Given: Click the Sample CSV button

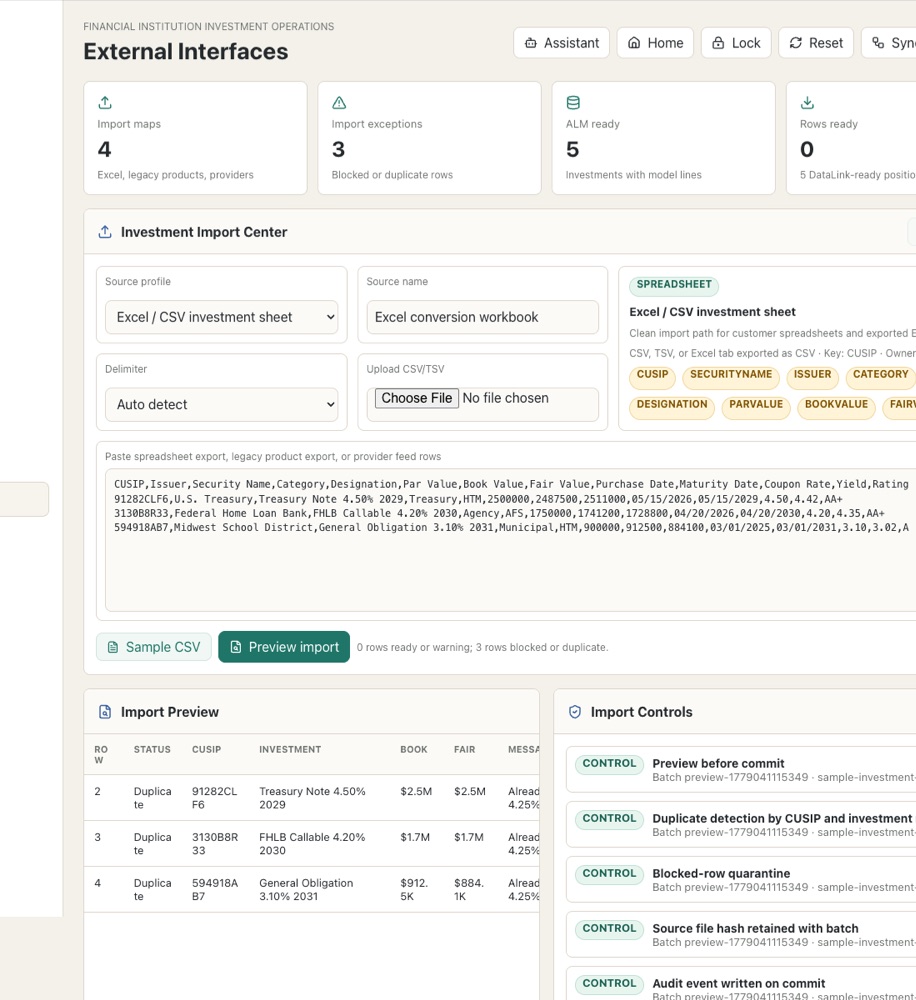Looking at the screenshot, I should click(154, 647).
